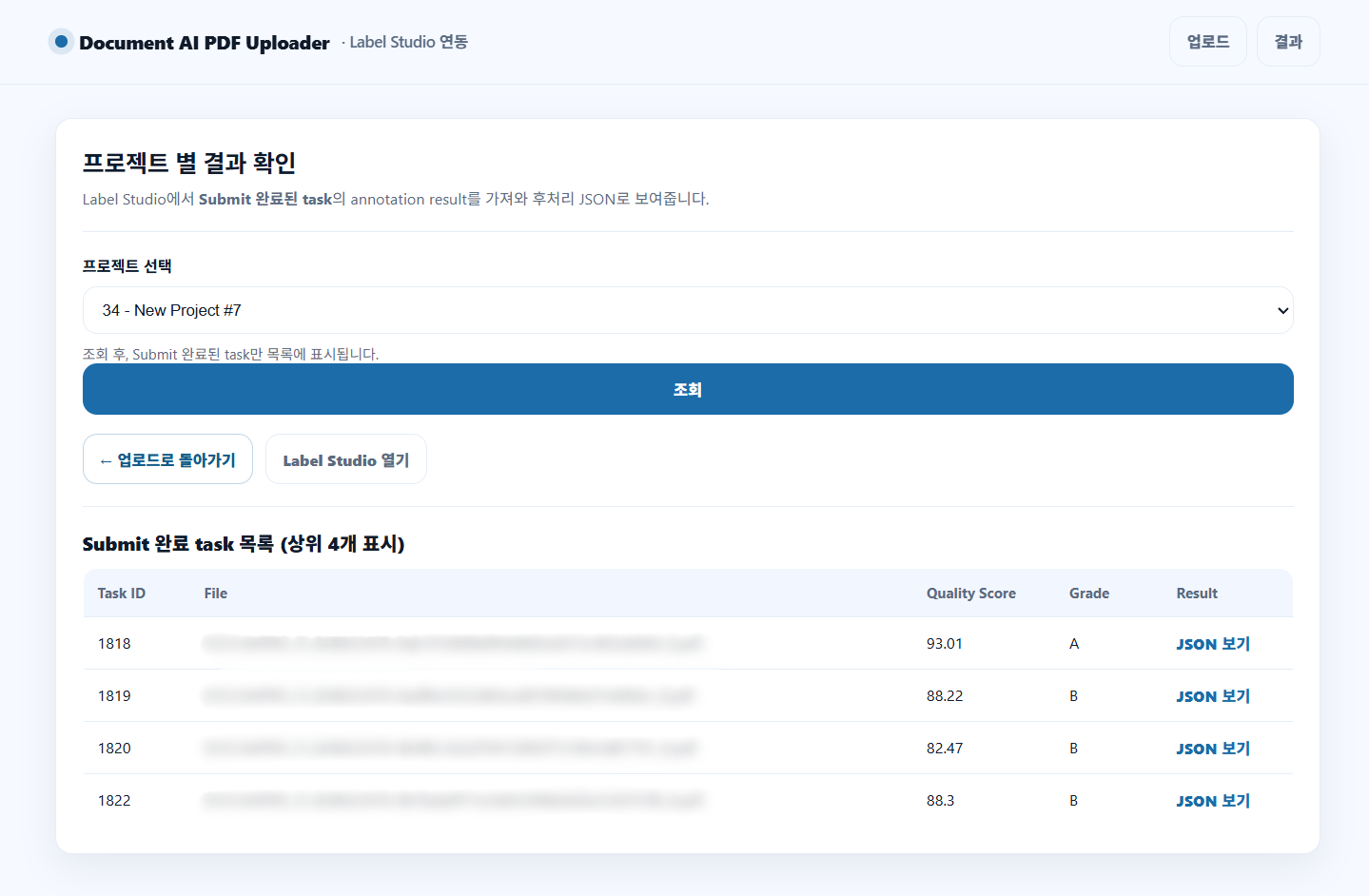Click the dropdown chevron arrow
The width and height of the screenshot is (1369, 896).
(x=1282, y=311)
